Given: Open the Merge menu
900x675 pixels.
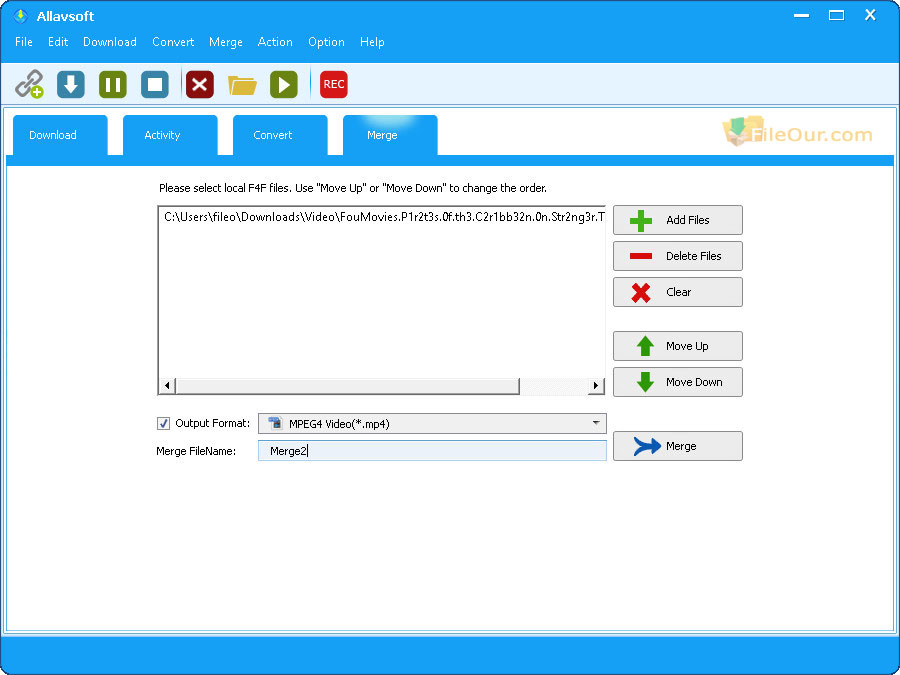Looking at the screenshot, I should pos(226,42).
